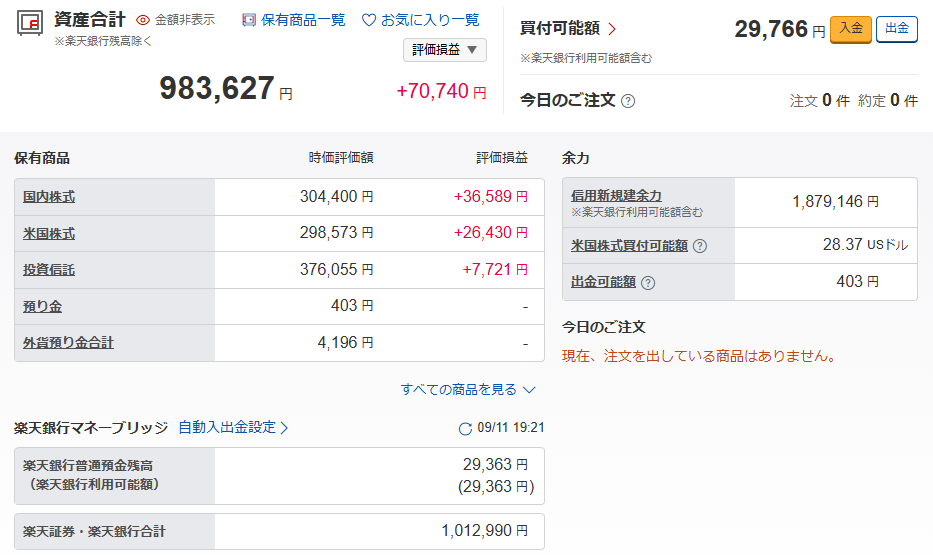Click 時価評価額 column header
The image size is (933, 555).
341,158
